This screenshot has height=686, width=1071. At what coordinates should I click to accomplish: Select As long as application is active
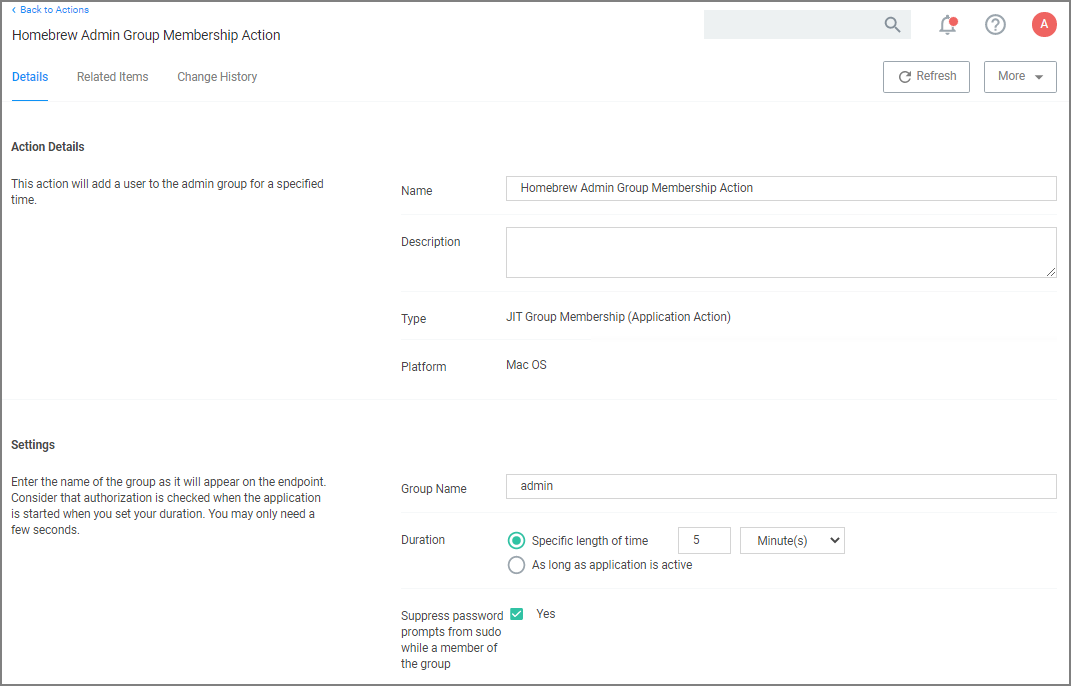pos(516,565)
